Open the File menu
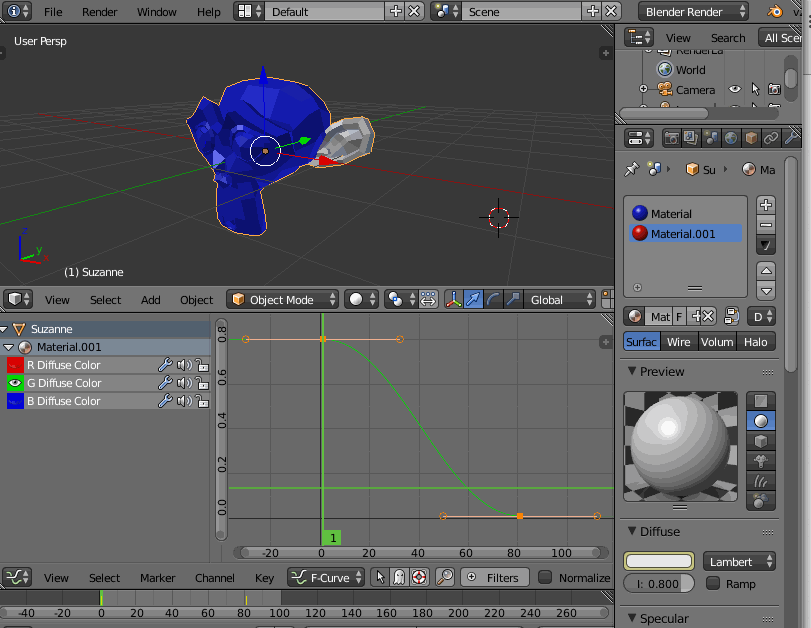Viewport: 811px width, 628px height. click(53, 12)
